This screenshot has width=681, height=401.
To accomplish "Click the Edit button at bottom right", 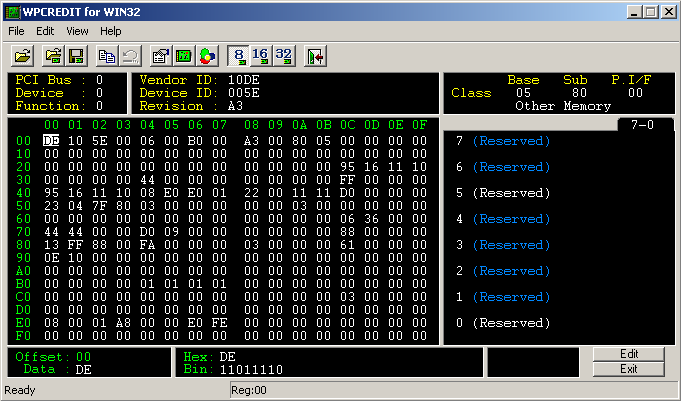I will tap(628, 354).
